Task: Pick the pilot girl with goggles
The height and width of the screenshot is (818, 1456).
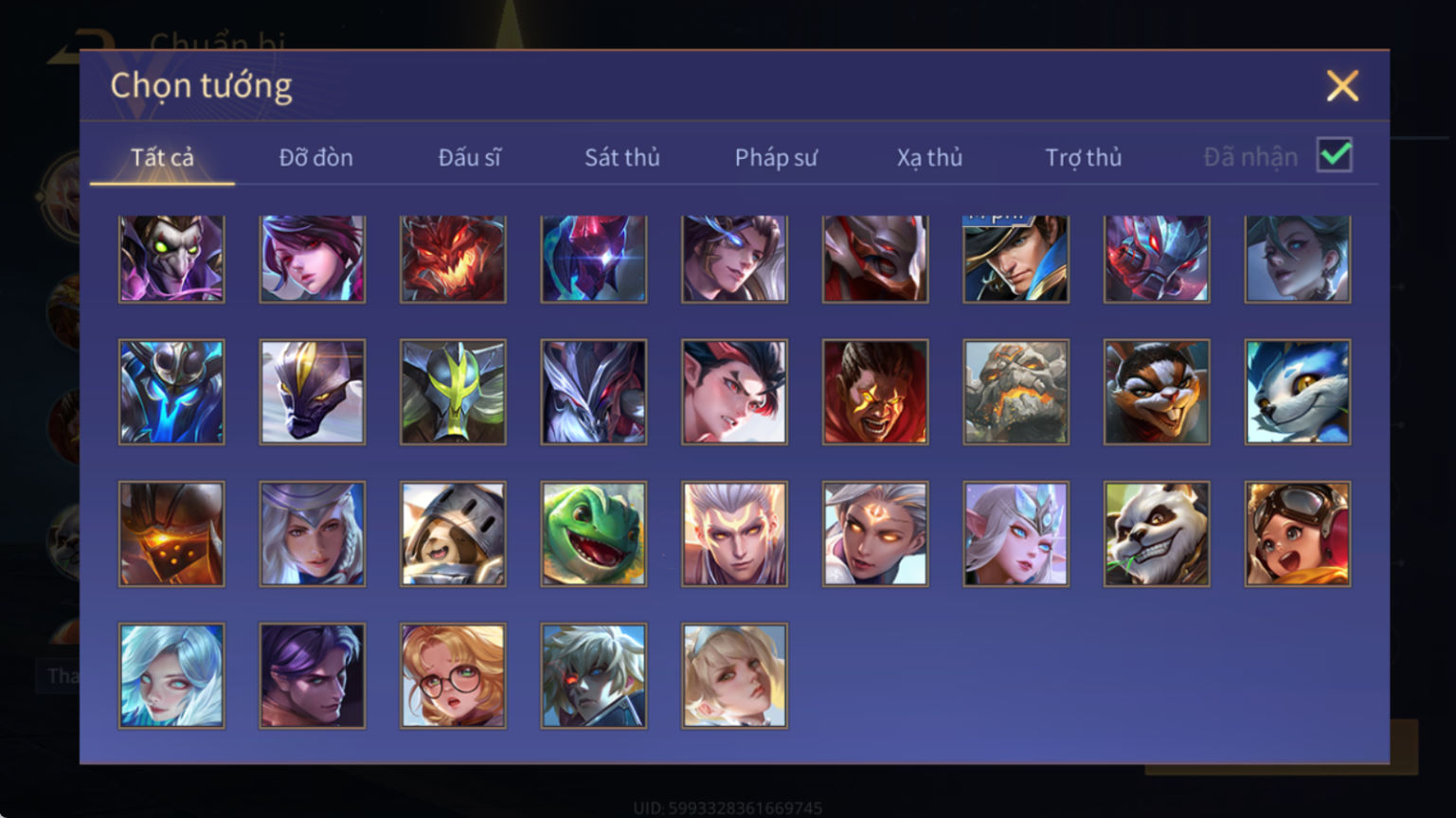Action: click(x=1298, y=534)
